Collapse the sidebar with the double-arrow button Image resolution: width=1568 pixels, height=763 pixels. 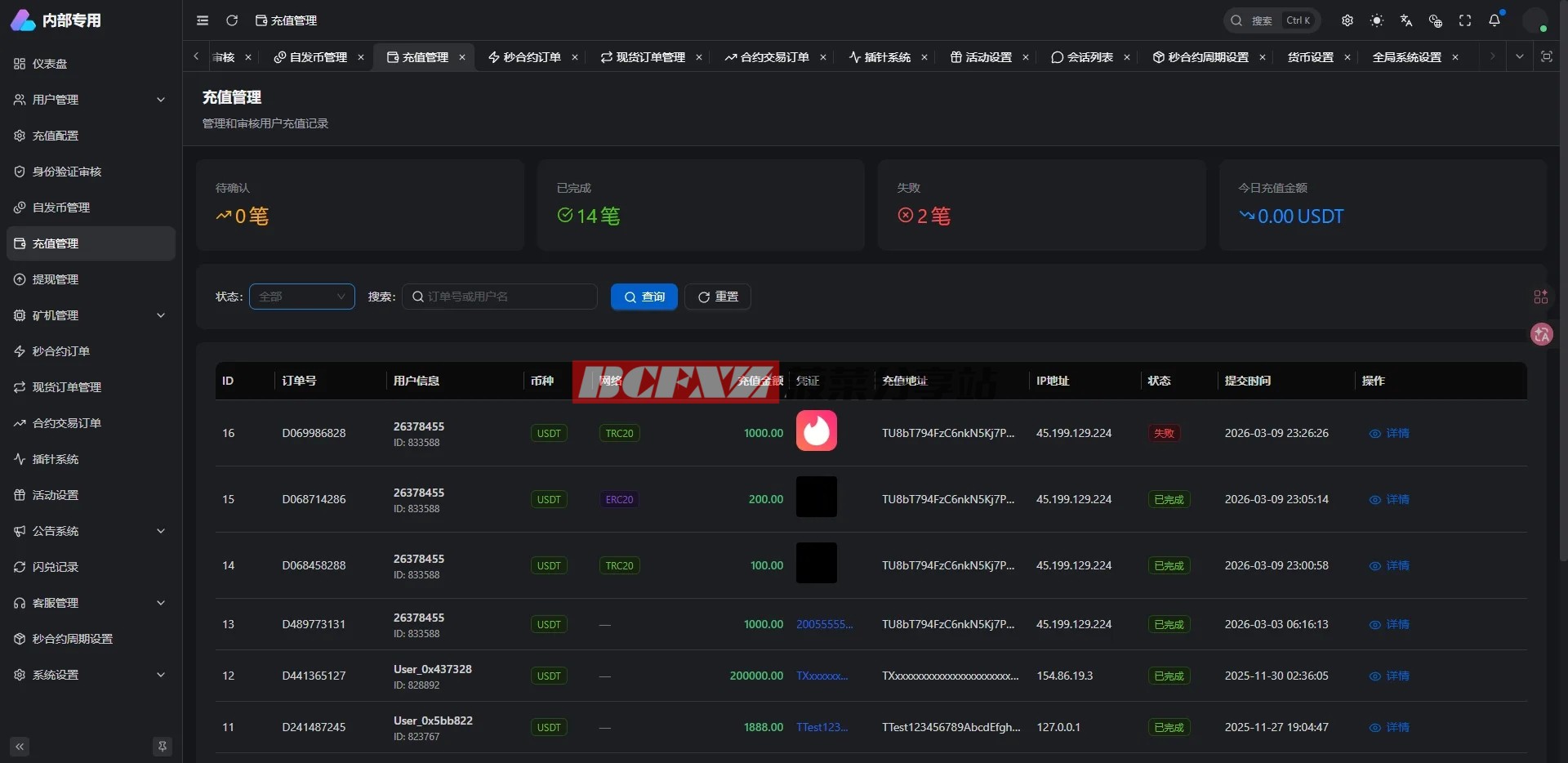tap(20, 747)
